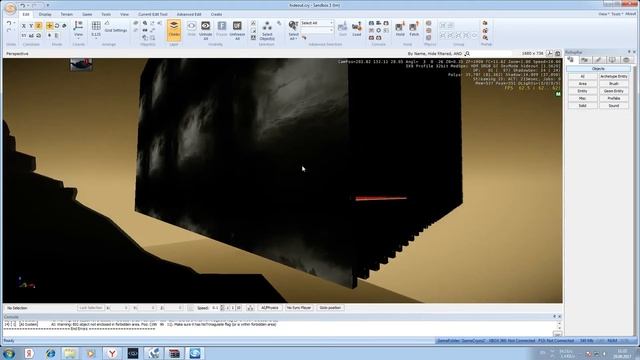Click the Entity object button
Image resolution: width=640 pixels, height=360 pixels.
click(582, 91)
